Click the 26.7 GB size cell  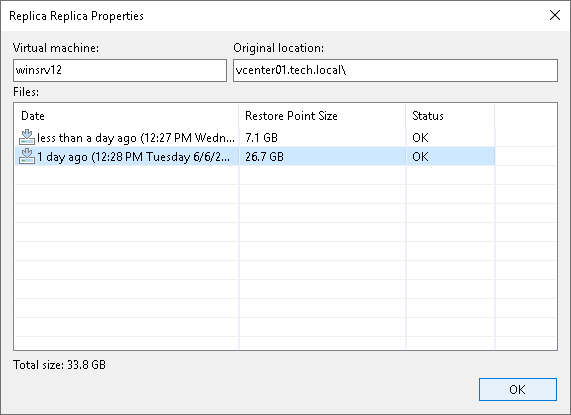click(x=264, y=157)
